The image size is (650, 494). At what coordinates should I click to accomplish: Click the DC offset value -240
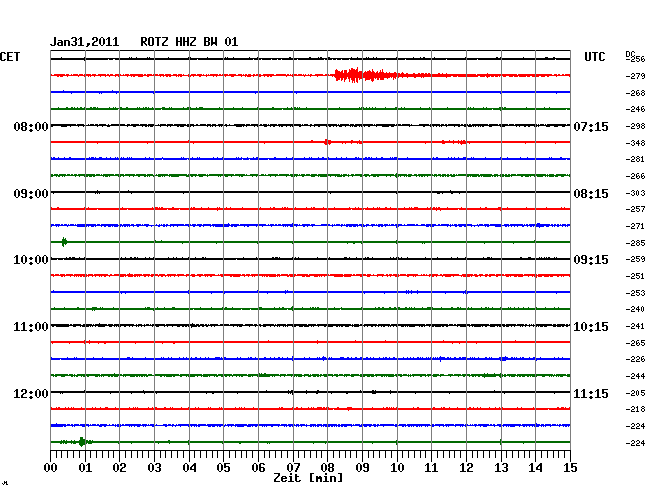pyautogui.click(x=635, y=309)
